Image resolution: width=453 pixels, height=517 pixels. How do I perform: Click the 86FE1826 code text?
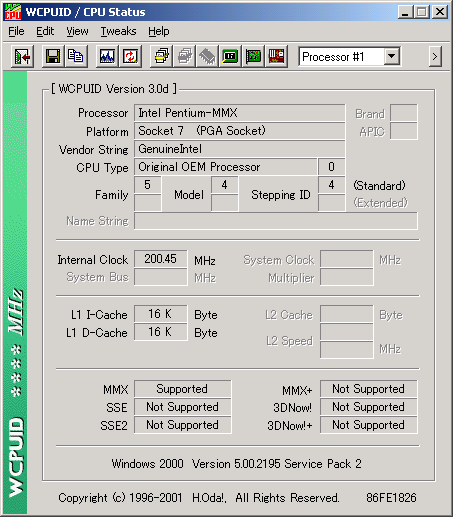tap(391, 498)
